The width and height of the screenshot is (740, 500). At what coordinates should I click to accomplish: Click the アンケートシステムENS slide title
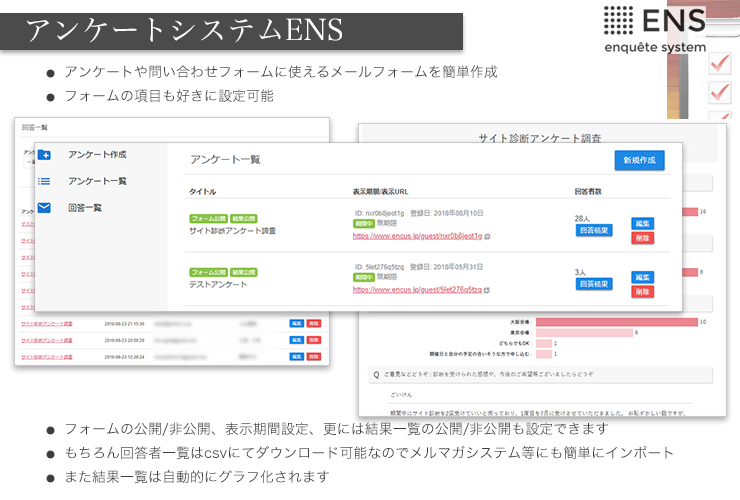point(184,30)
